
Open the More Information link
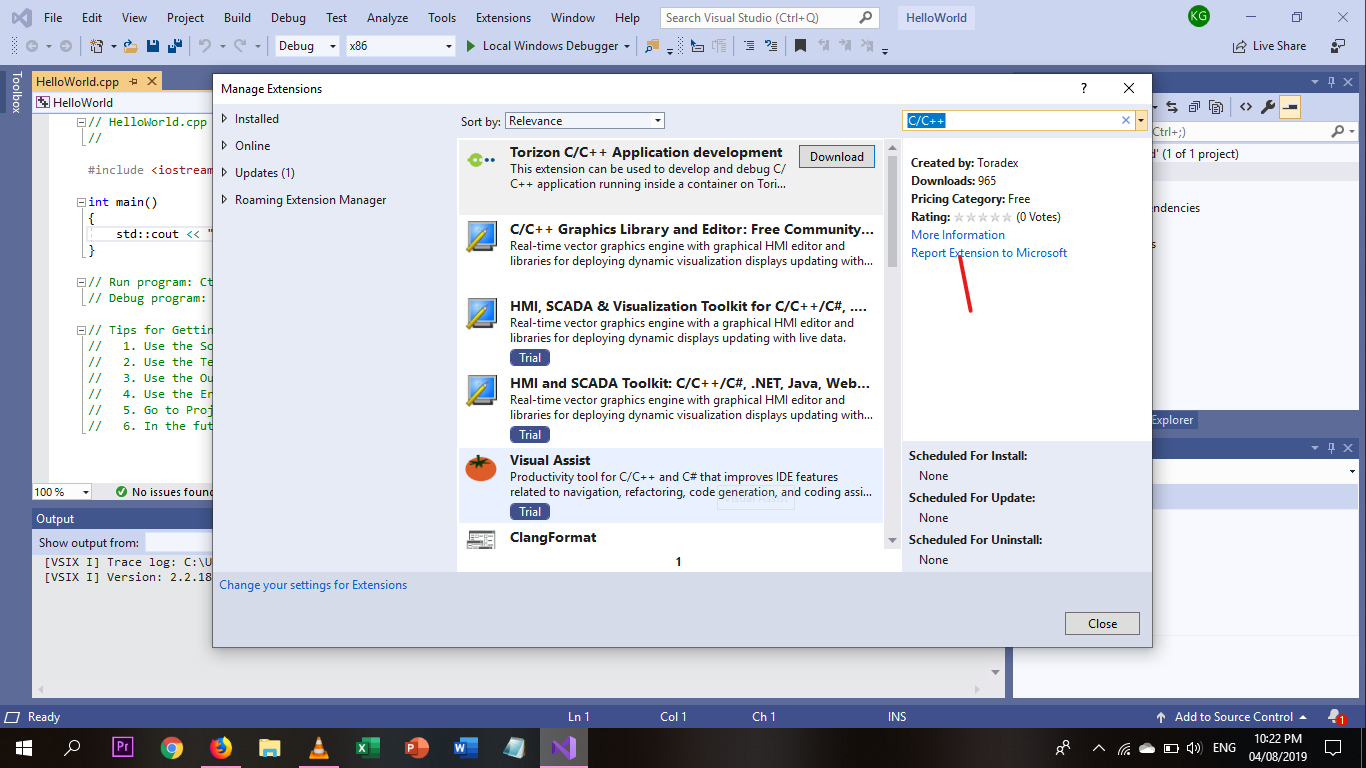pyautogui.click(x=958, y=235)
